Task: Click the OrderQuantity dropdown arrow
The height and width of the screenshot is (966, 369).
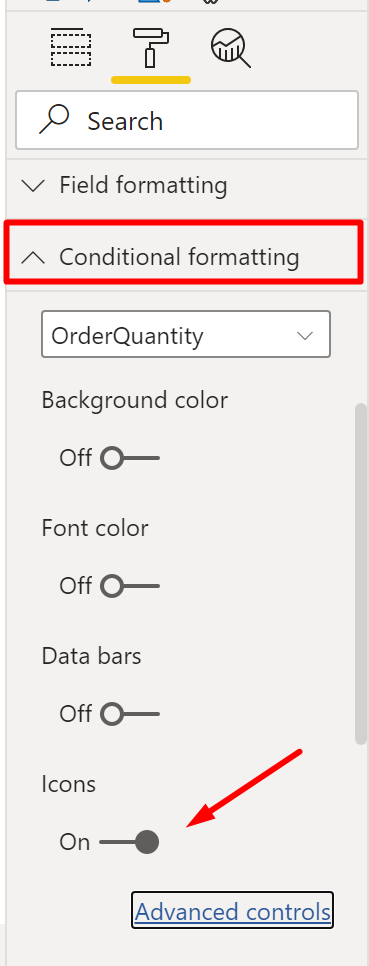Action: (305, 336)
